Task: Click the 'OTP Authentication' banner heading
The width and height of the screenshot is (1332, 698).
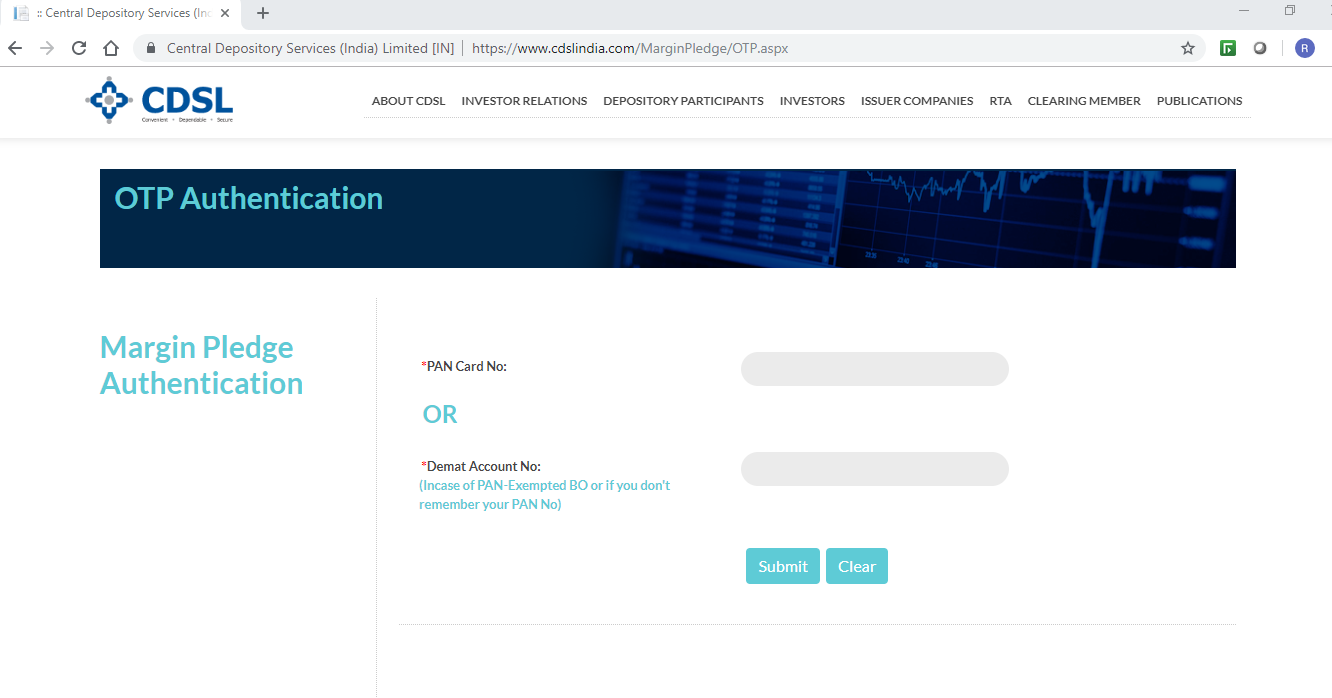Action: click(249, 198)
